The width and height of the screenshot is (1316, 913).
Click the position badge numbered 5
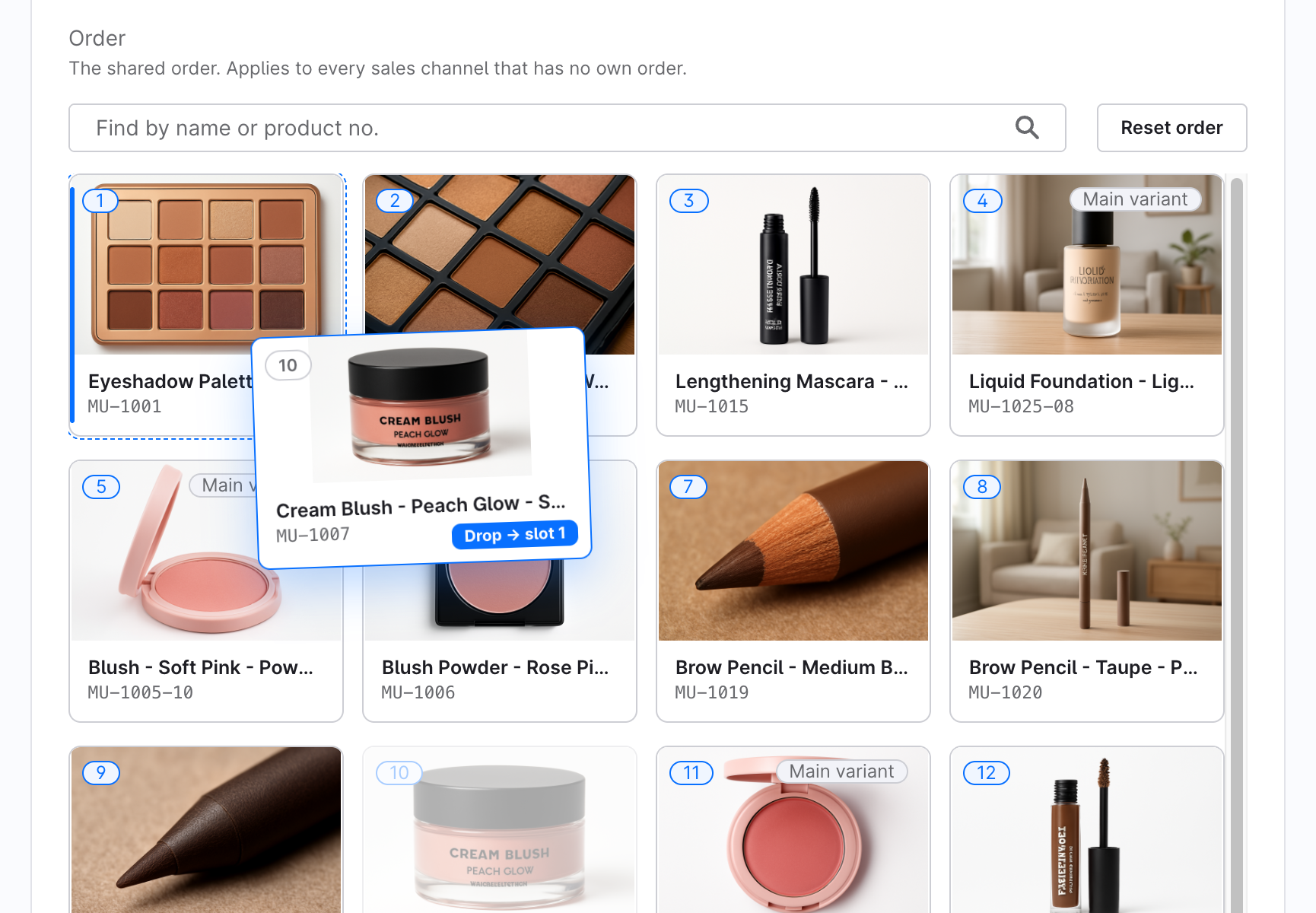tap(101, 487)
